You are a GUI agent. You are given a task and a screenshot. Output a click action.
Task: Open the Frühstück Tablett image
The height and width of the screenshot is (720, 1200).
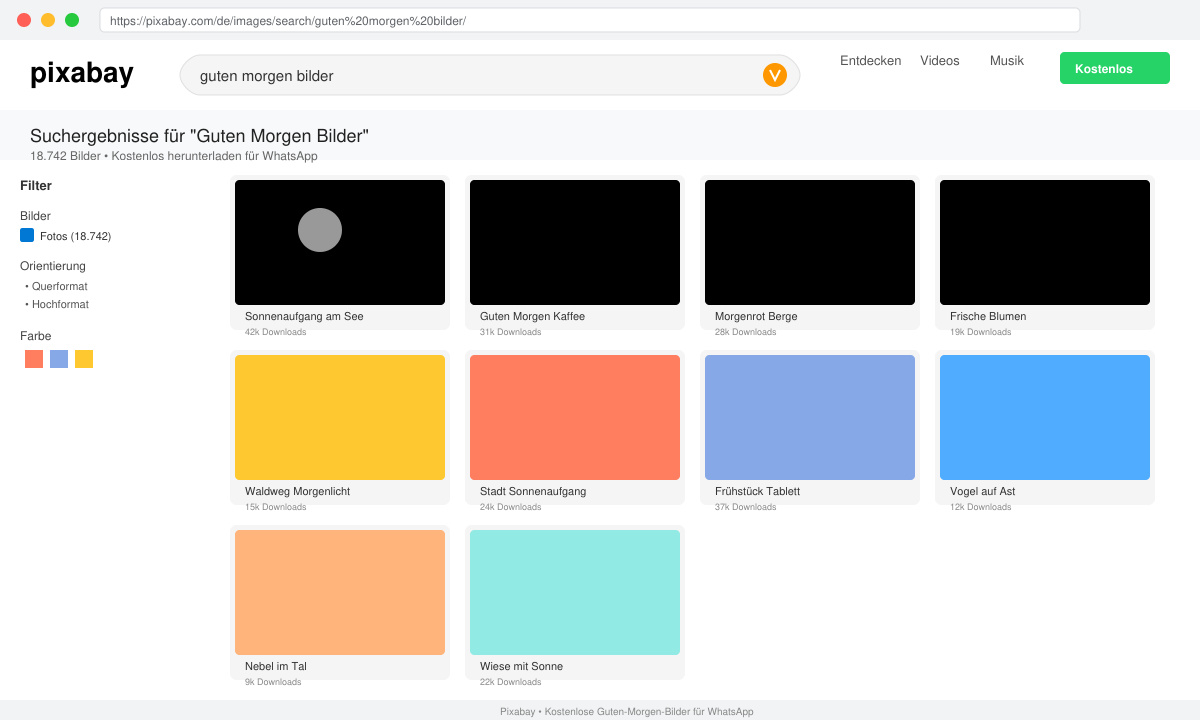coord(810,417)
